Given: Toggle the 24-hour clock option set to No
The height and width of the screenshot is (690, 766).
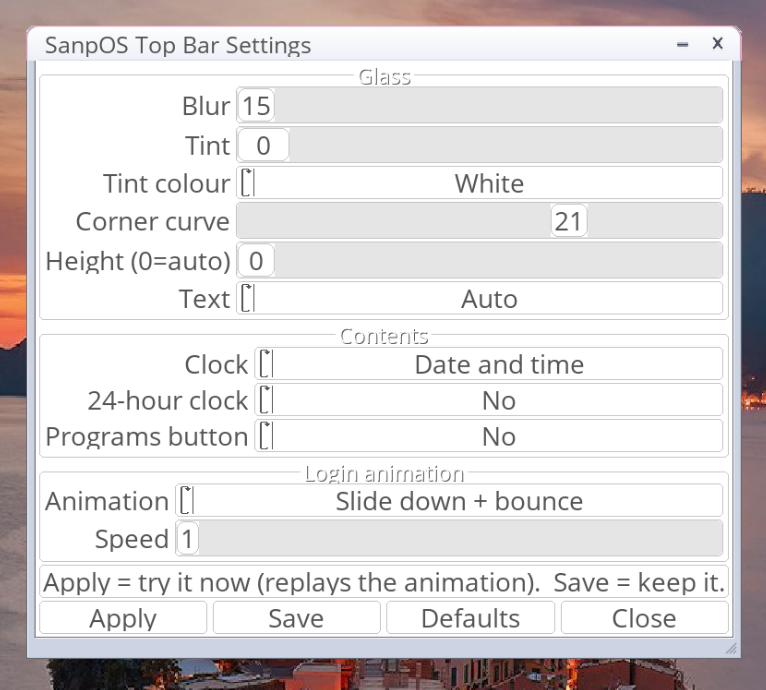Looking at the screenshot, I should tap(489, 400).
